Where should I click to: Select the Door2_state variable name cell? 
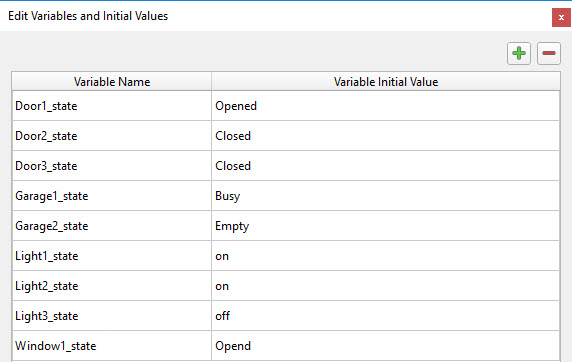112,136
